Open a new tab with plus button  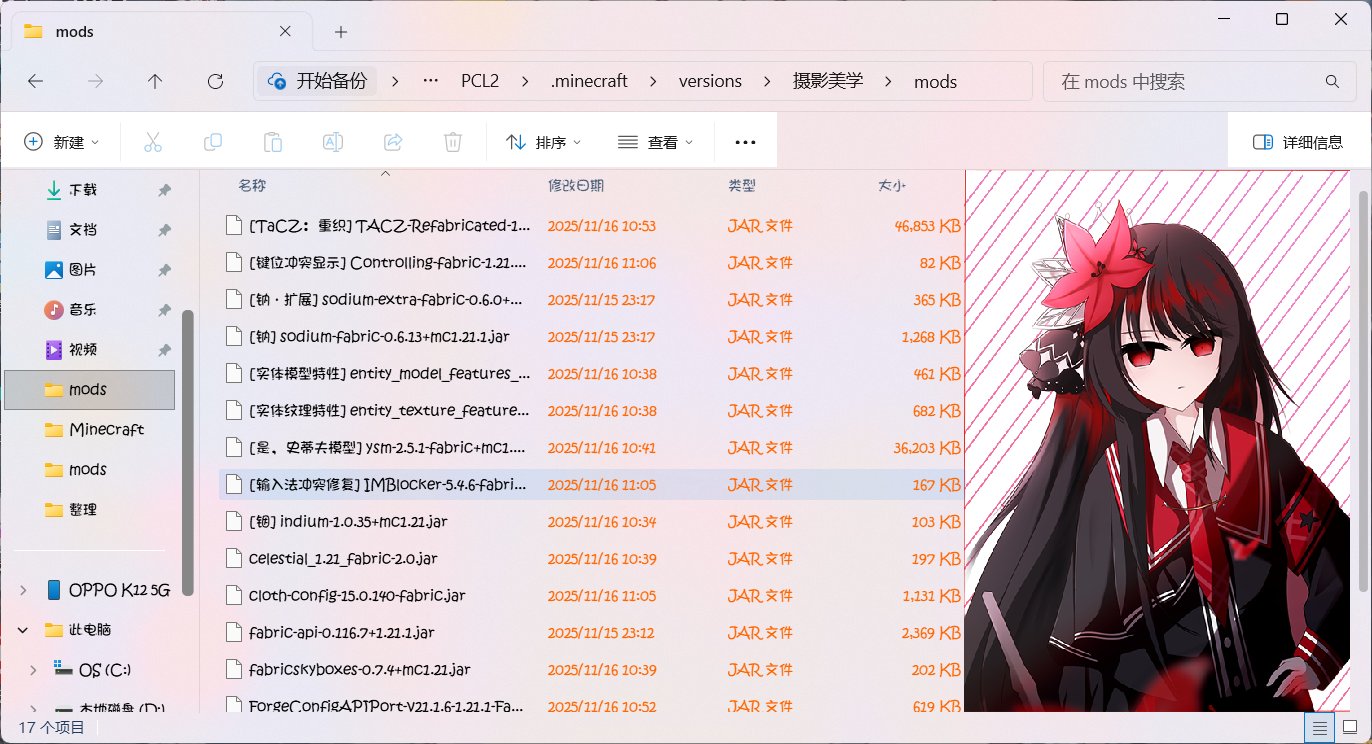(x=341, y=32)
